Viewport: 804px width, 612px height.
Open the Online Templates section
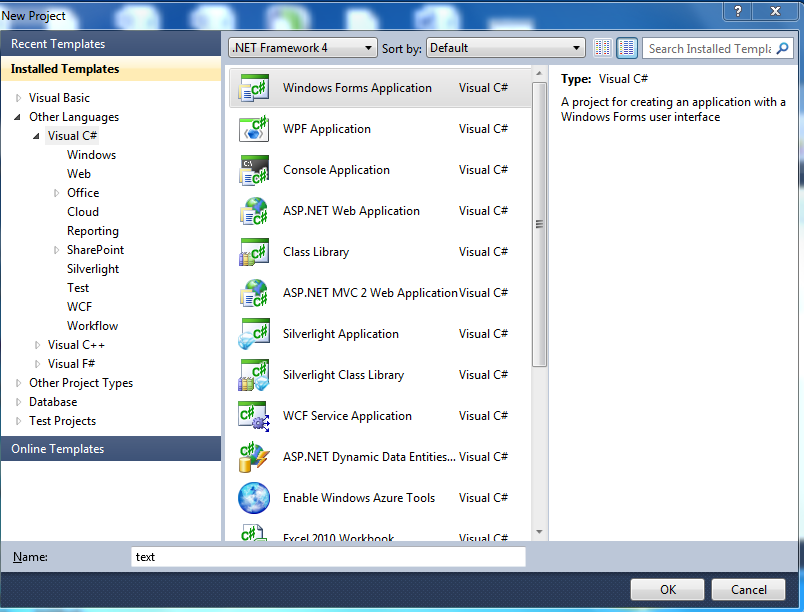[x=111, y=449]
